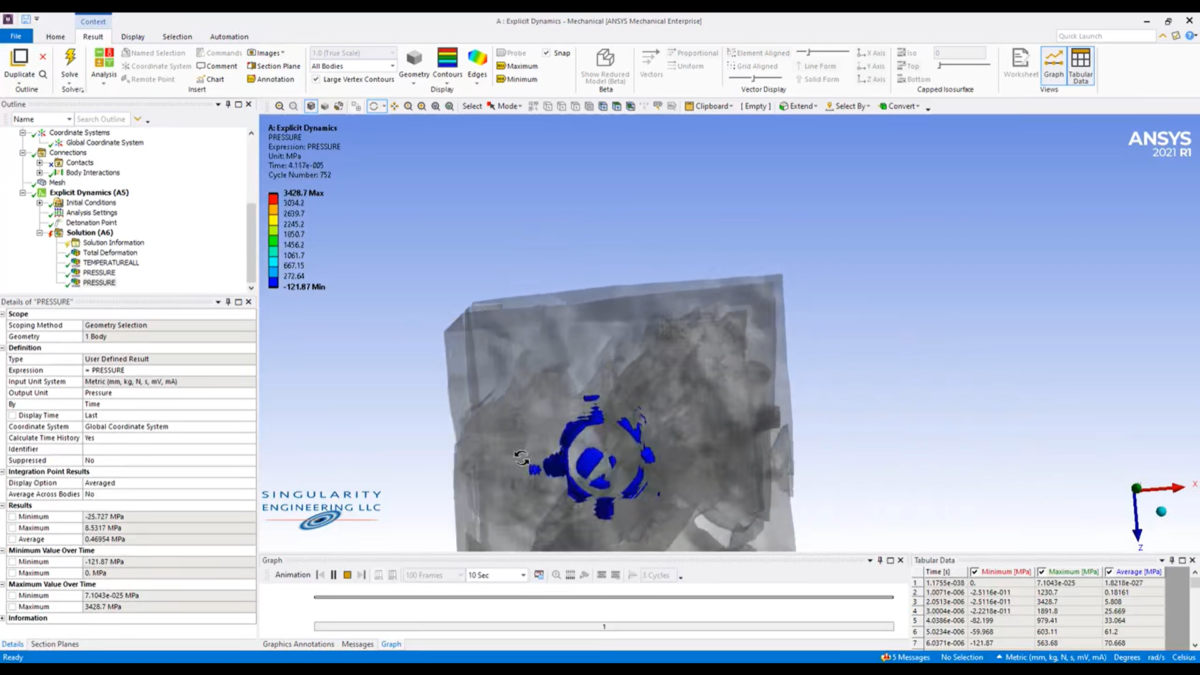Insert a Chart from ribbon

coord(210,79)
